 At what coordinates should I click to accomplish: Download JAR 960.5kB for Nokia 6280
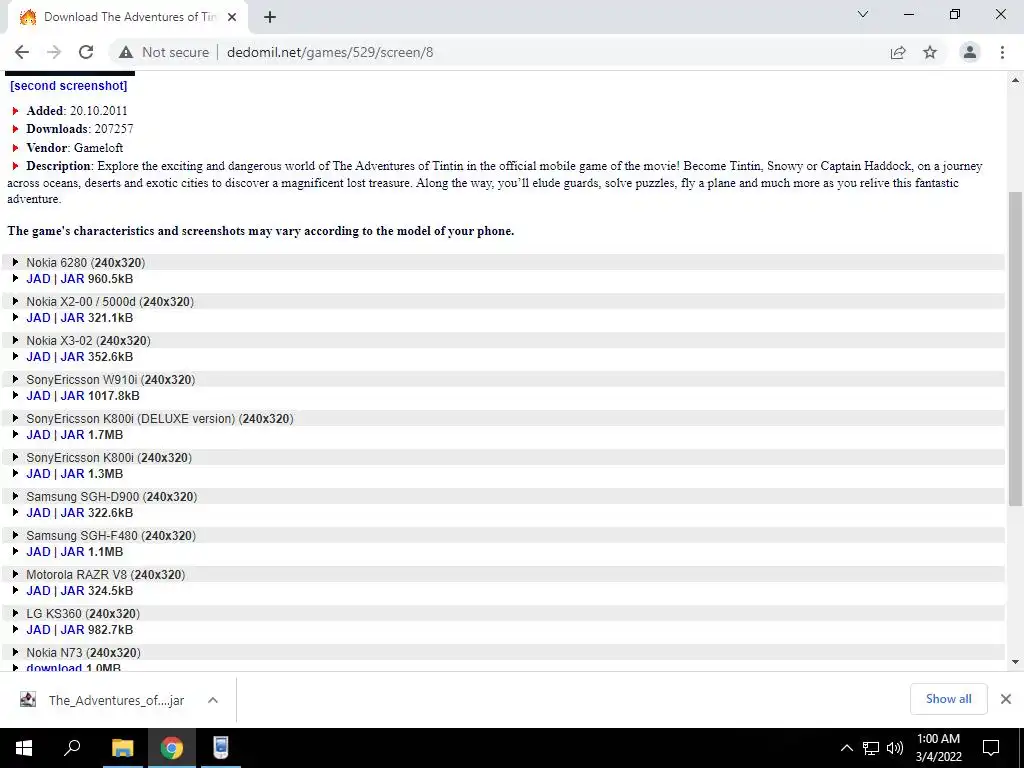72,279
